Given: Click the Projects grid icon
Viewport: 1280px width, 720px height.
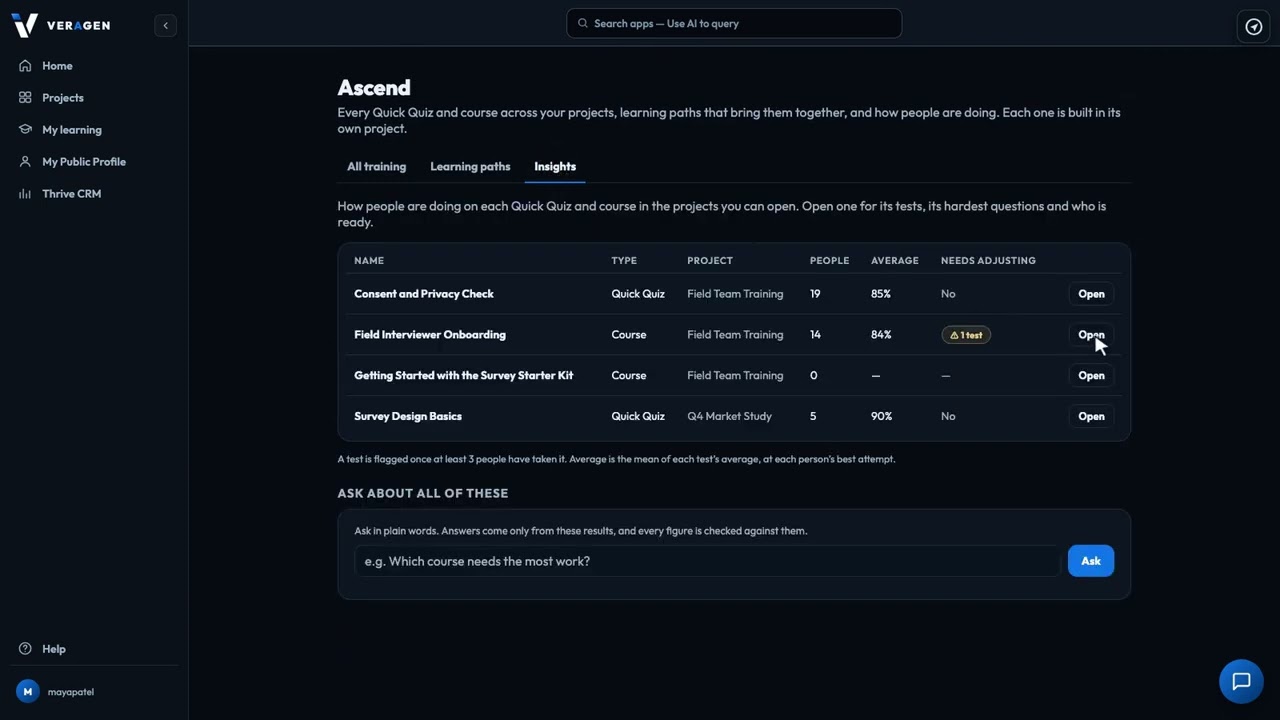Looking at the screenshot, I should click(25, 98).
